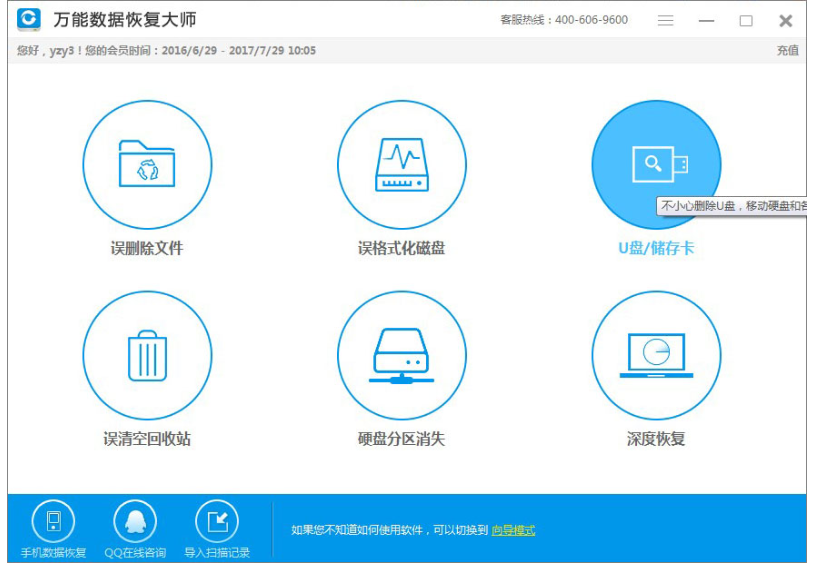The image size is (818, 567).
Task: Open the U盘/储存卡 recovery circle icon
Action: click(656, 164)
